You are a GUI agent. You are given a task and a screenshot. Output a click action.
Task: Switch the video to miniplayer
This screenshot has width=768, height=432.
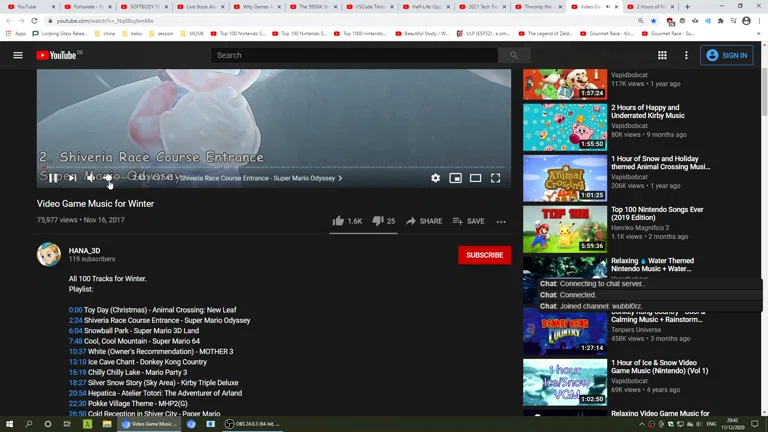pos(455,178)
